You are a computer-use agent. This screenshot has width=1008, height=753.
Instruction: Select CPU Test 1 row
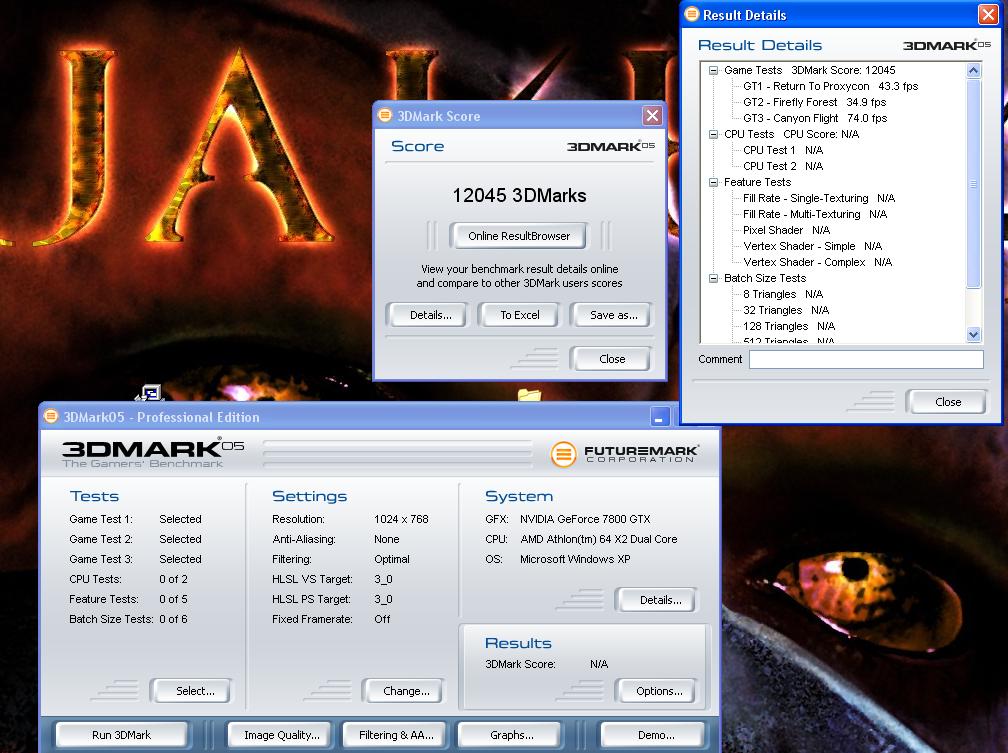[x=783, y=150]
